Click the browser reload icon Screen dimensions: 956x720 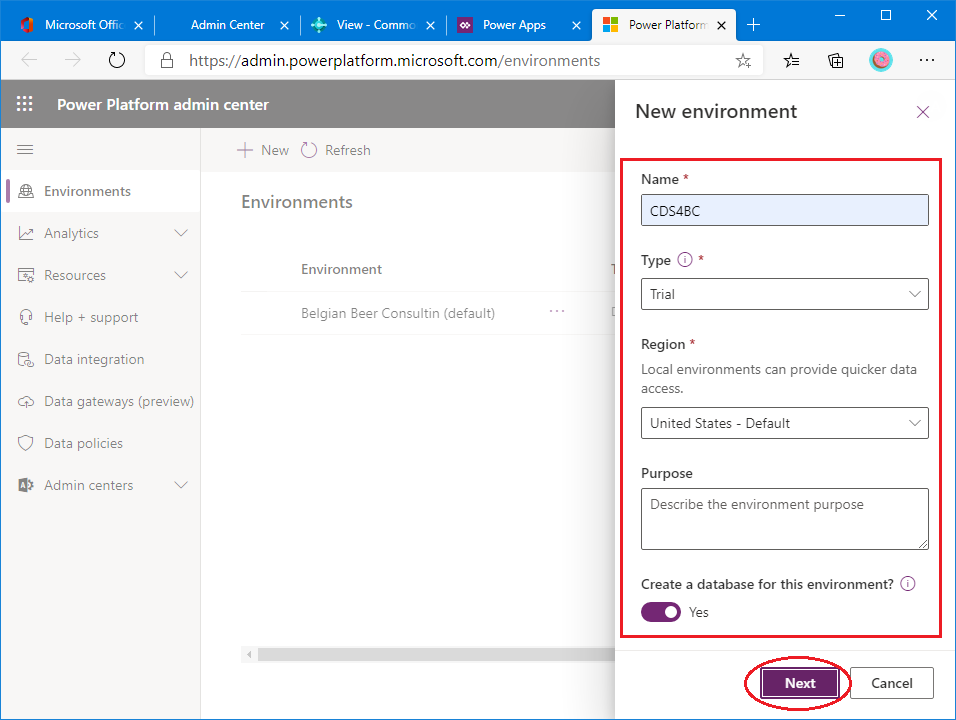[116, 60]
